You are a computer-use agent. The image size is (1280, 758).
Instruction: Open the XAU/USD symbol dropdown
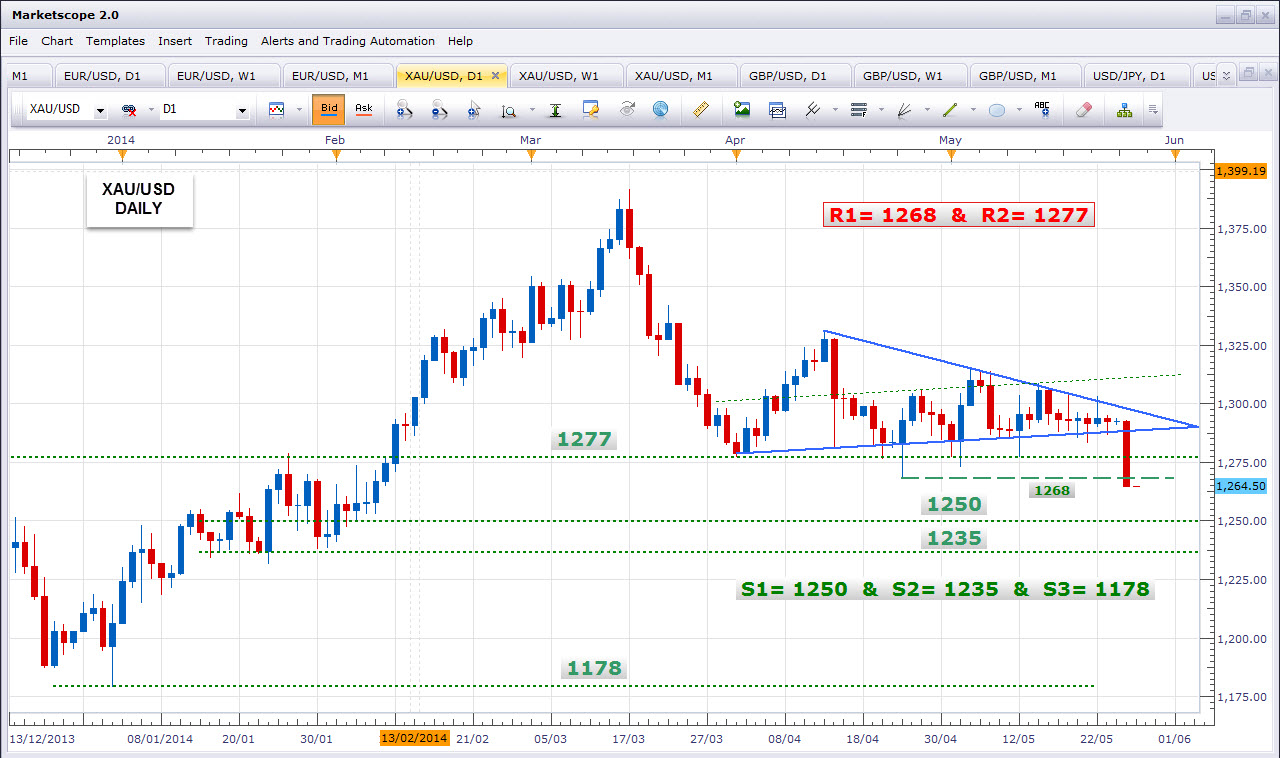pyautogui.click(x=100, y=110)
